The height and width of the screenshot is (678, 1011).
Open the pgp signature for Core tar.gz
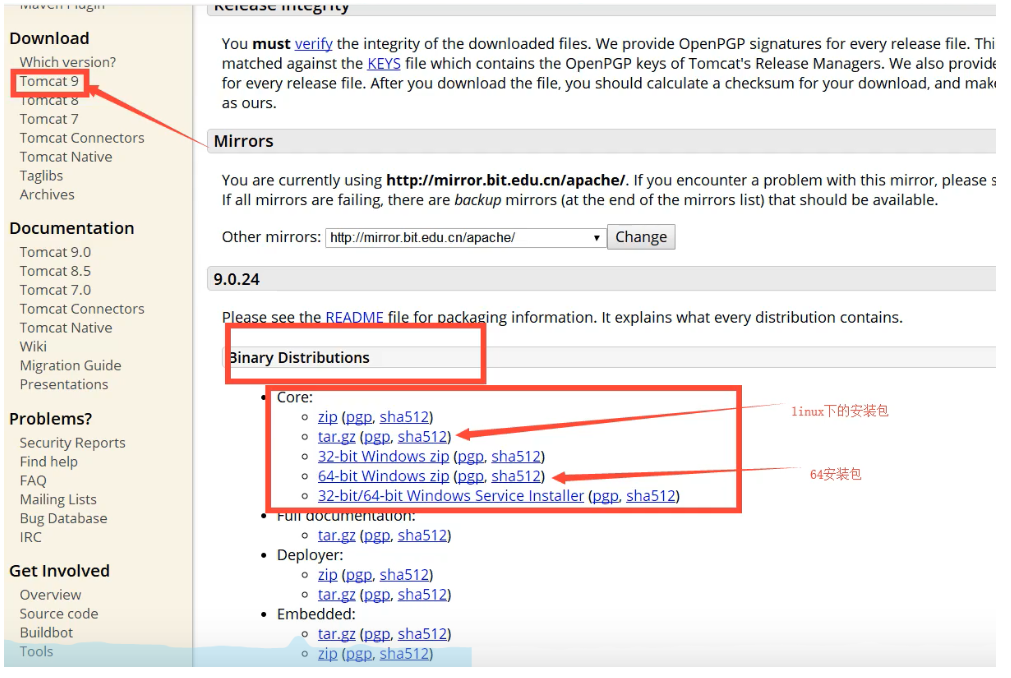tap(377, 437)
